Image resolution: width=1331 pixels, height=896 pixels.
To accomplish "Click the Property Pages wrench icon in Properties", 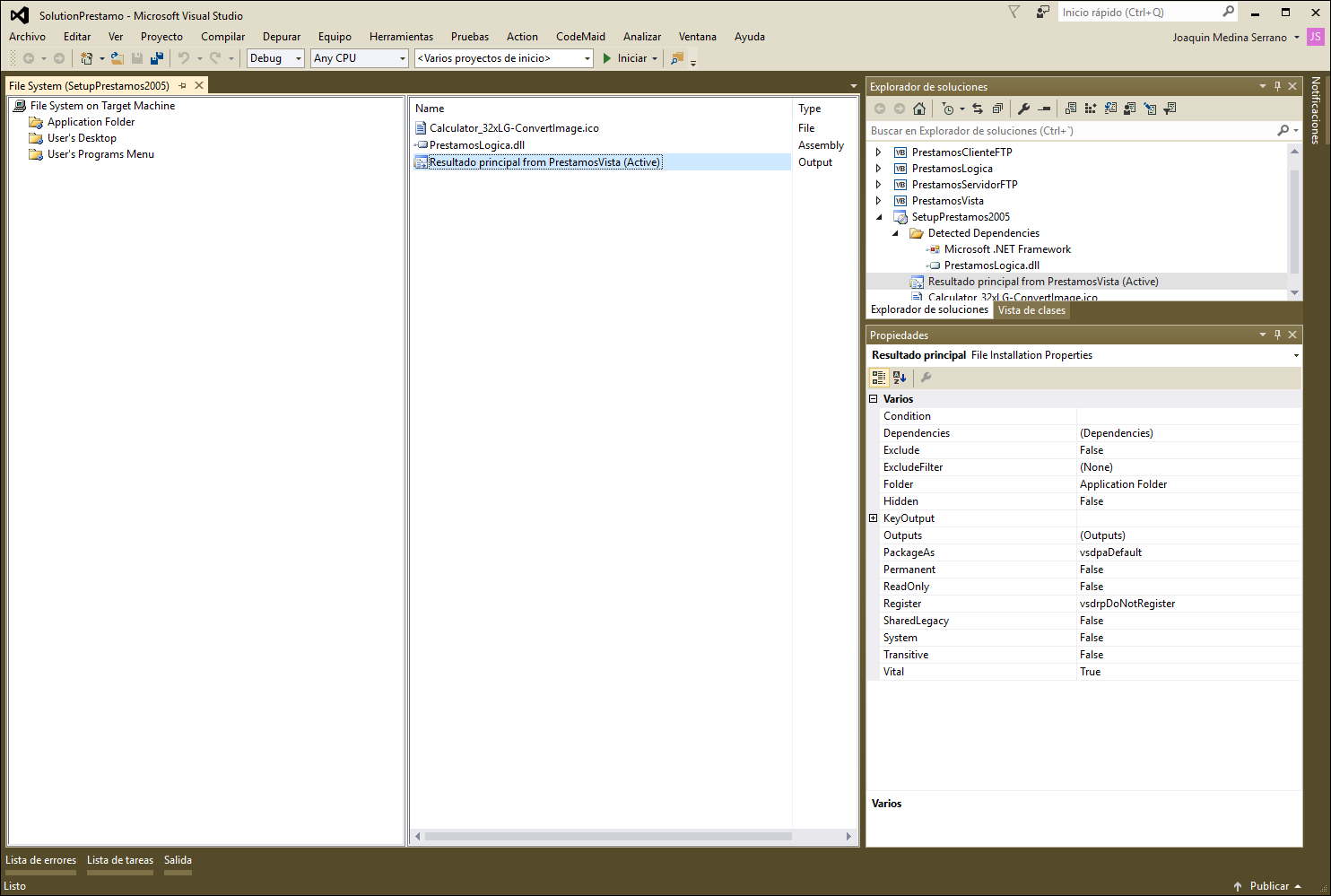I will pyautogui.click(x=926, y=378).
